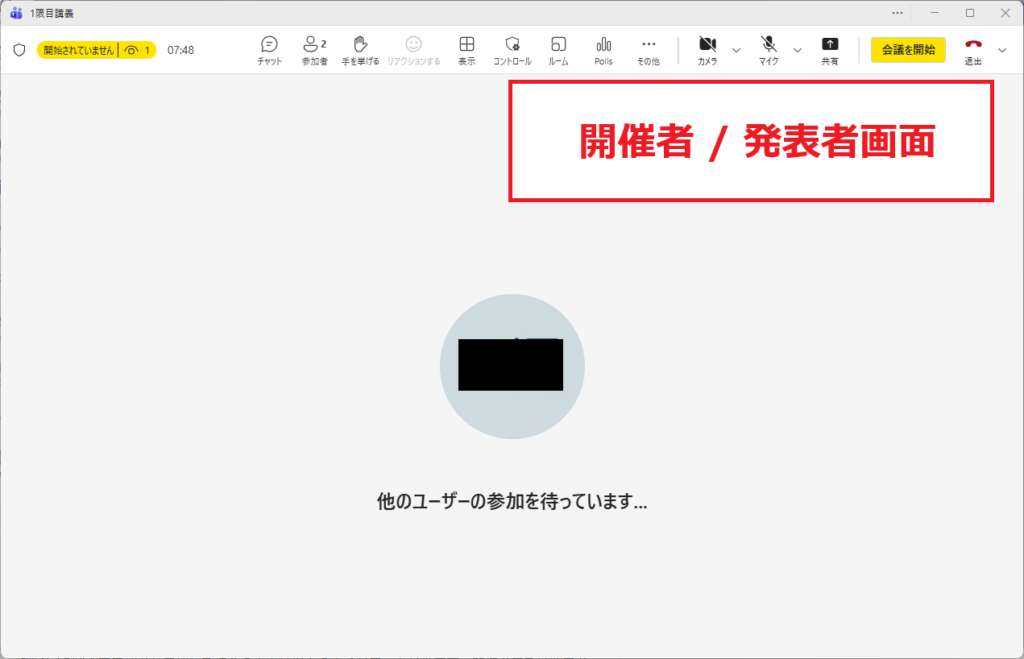Expand the microphone options dropdown arrow
The width and height of the screenshot is (1024, 659).
coord(797,50)
